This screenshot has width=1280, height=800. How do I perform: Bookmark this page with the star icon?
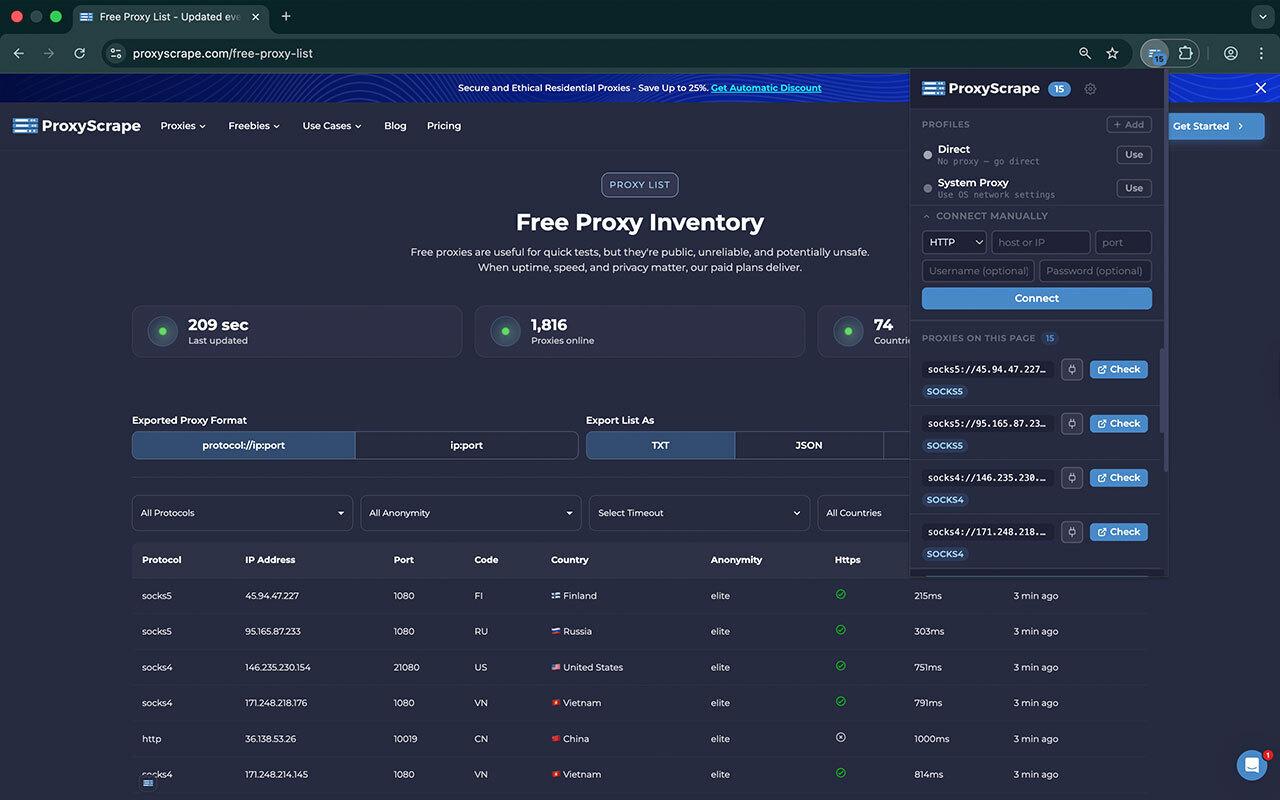click(1112, 53)
